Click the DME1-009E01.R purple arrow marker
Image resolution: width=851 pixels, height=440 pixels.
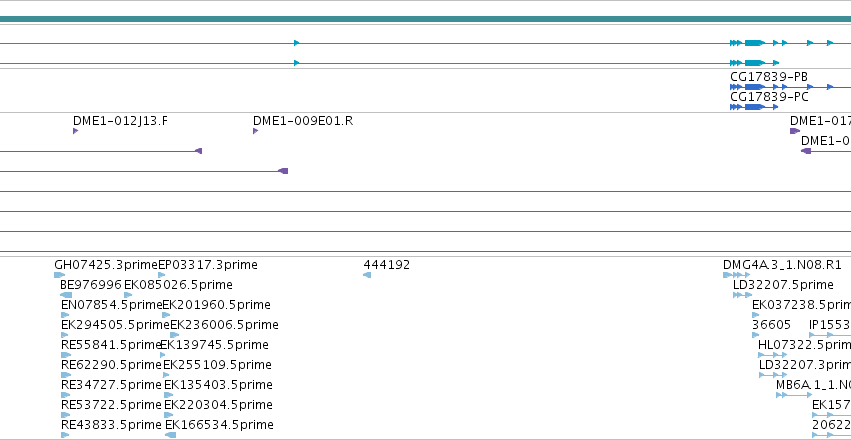click(255, 131)
